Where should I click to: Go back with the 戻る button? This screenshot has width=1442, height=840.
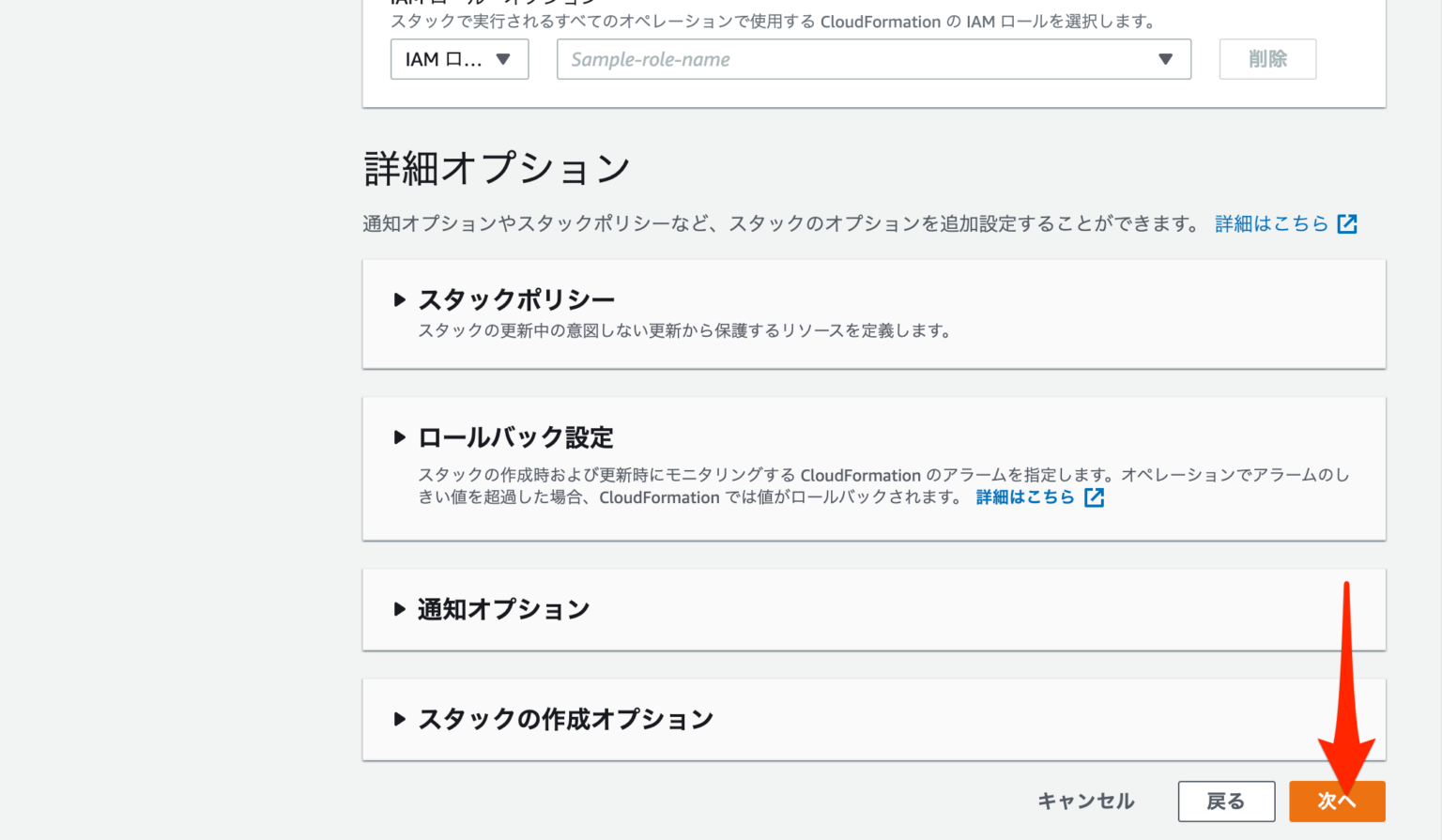click(x=1225, y=802)
